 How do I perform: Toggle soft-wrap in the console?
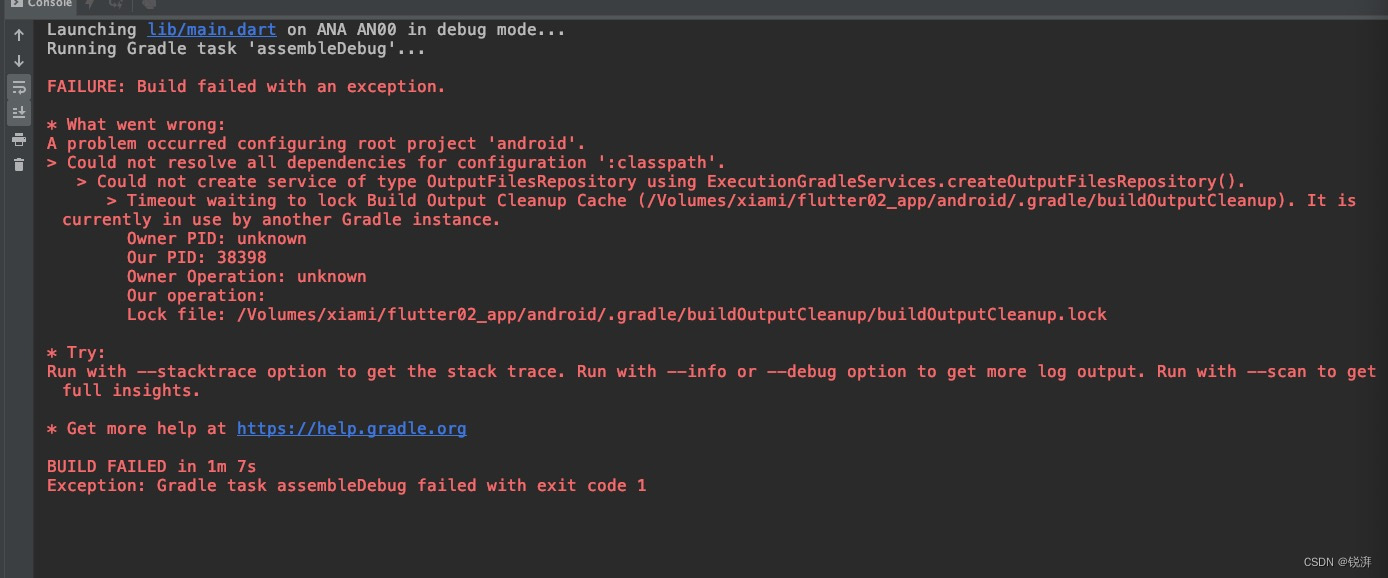tap(18, 87)
